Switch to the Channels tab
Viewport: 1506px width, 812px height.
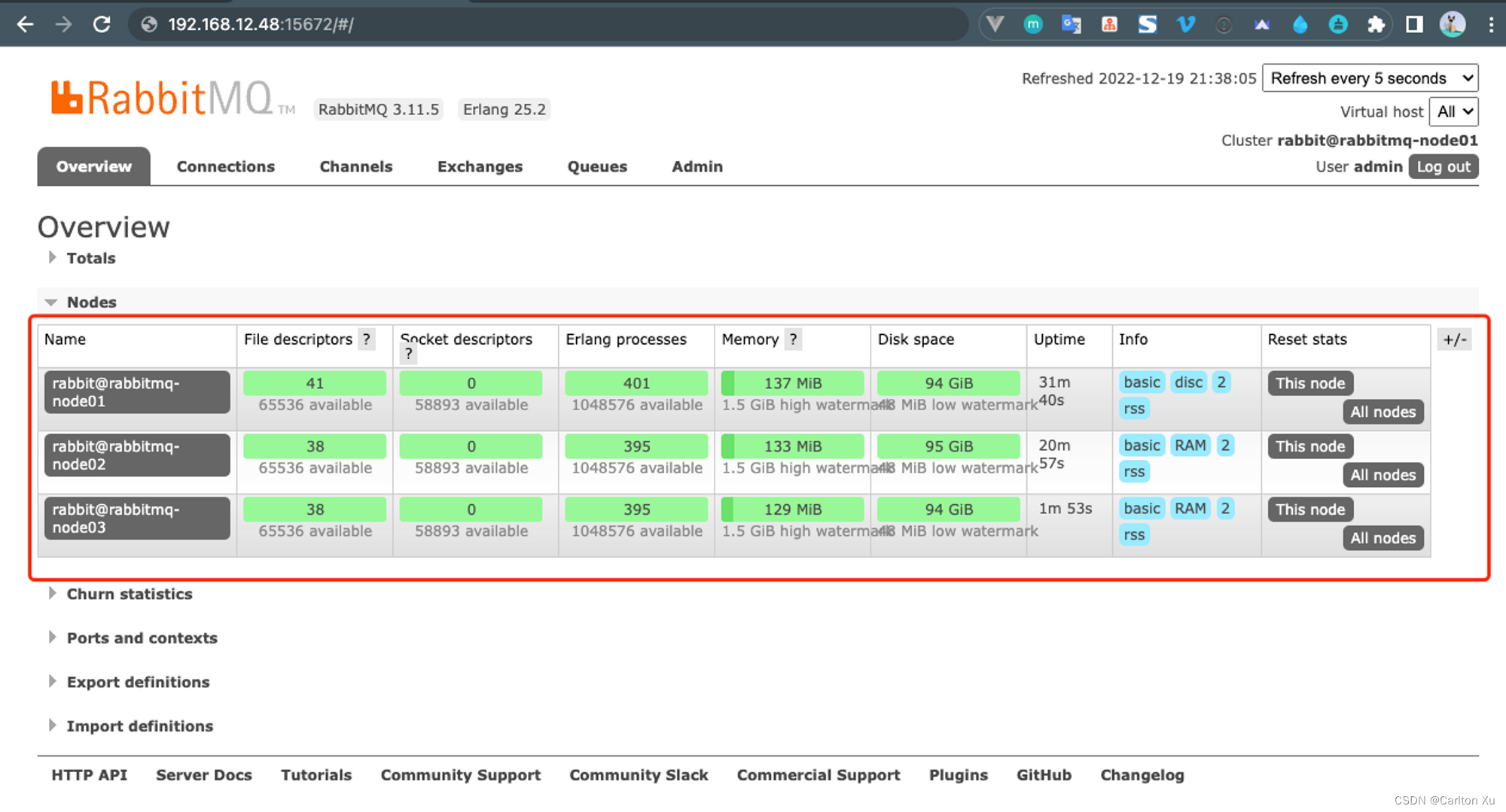tap(356, 166)
